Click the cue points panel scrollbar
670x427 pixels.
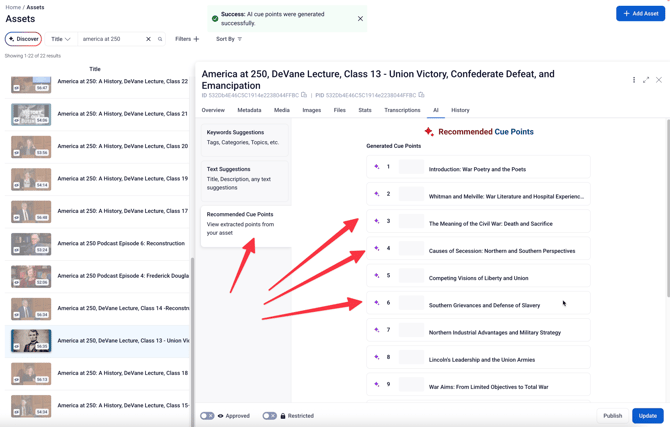pos(668,209)
